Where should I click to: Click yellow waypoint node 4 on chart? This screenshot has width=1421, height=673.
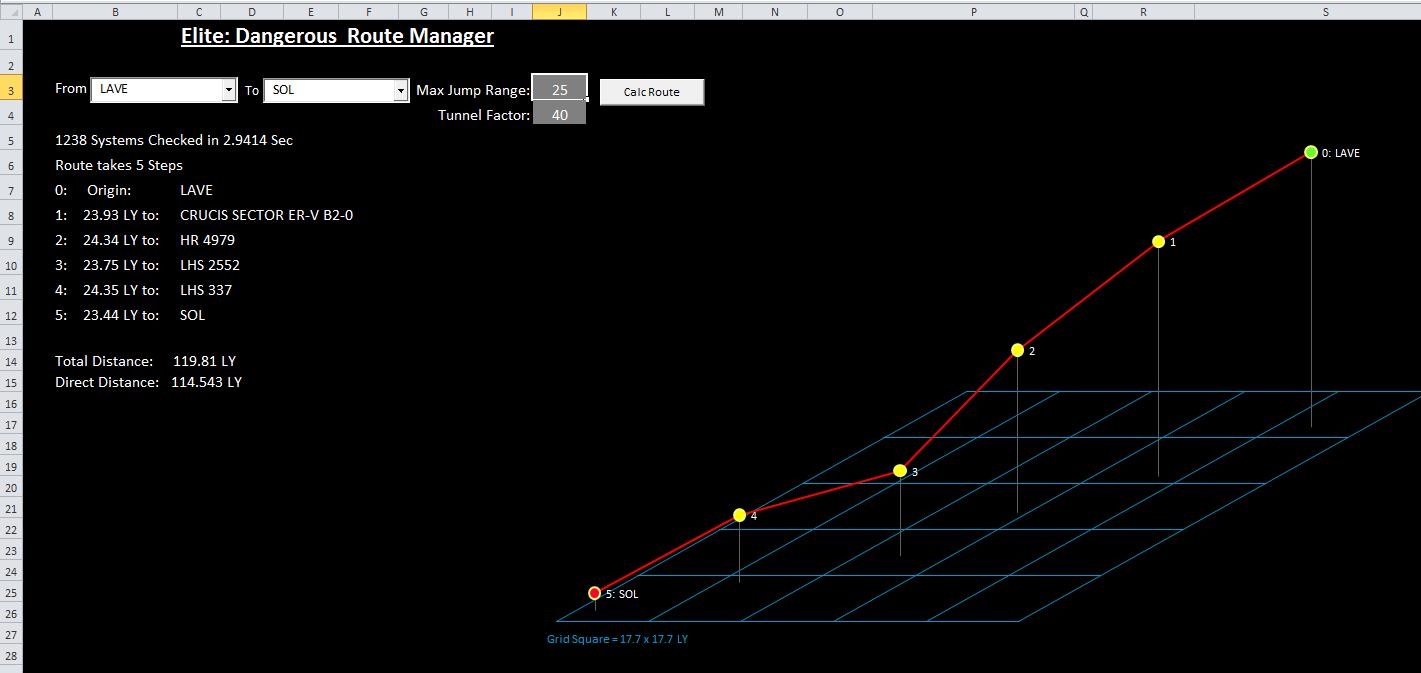(739, 515)
